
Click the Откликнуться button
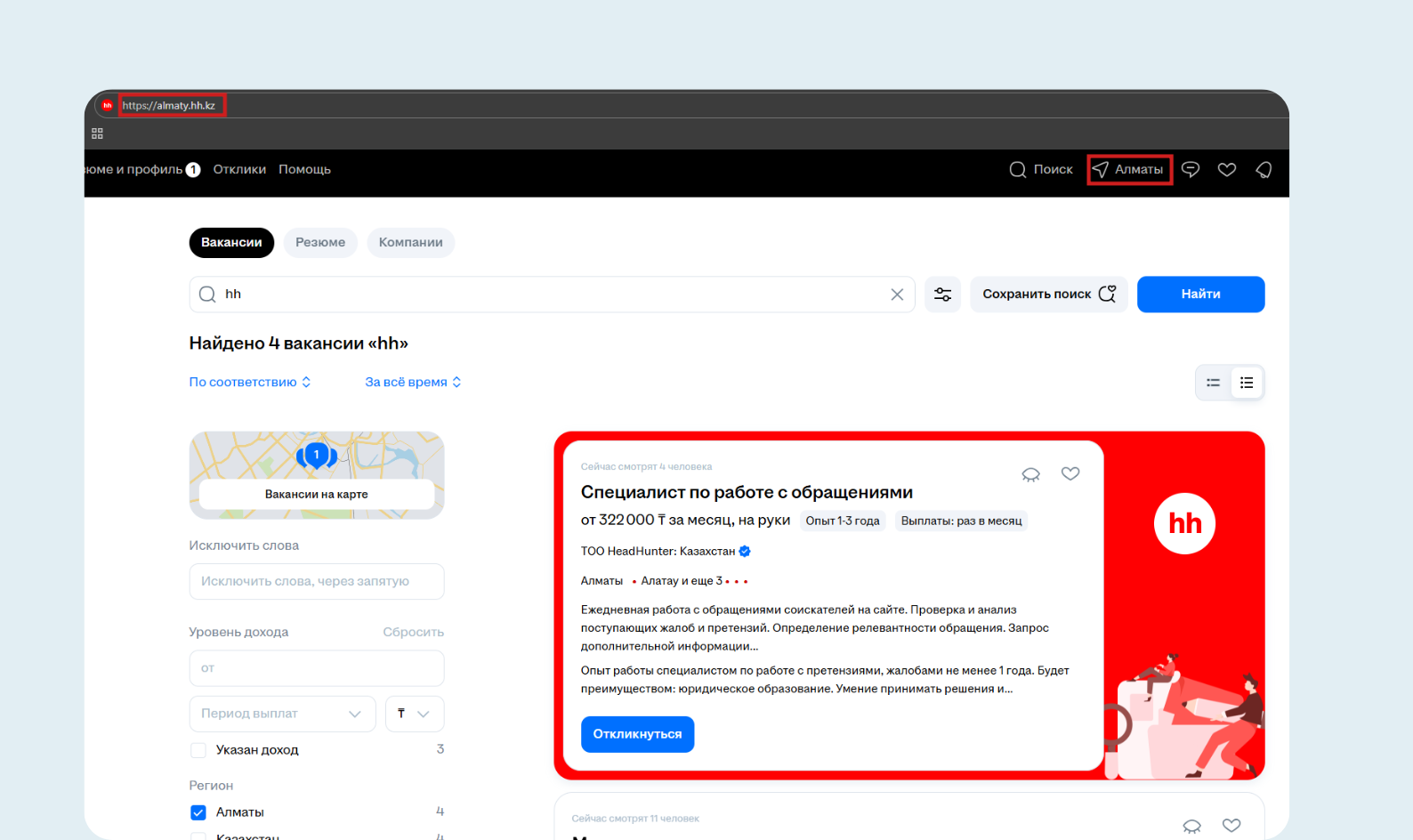tap(637, 734)
